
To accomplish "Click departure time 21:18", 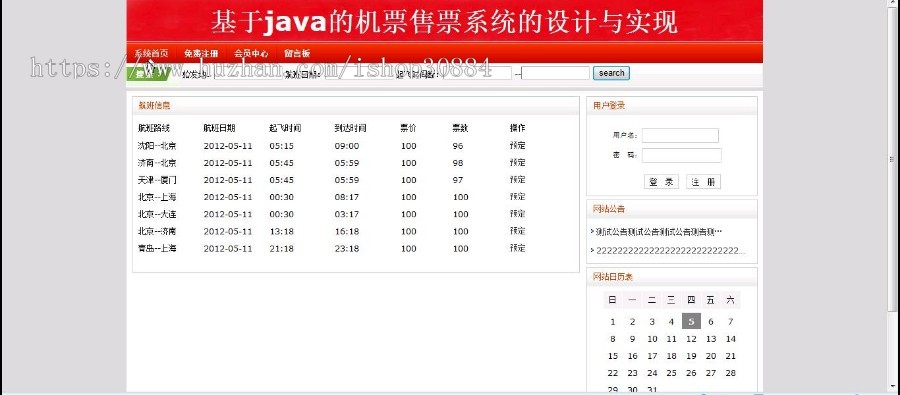I will 281,249.
